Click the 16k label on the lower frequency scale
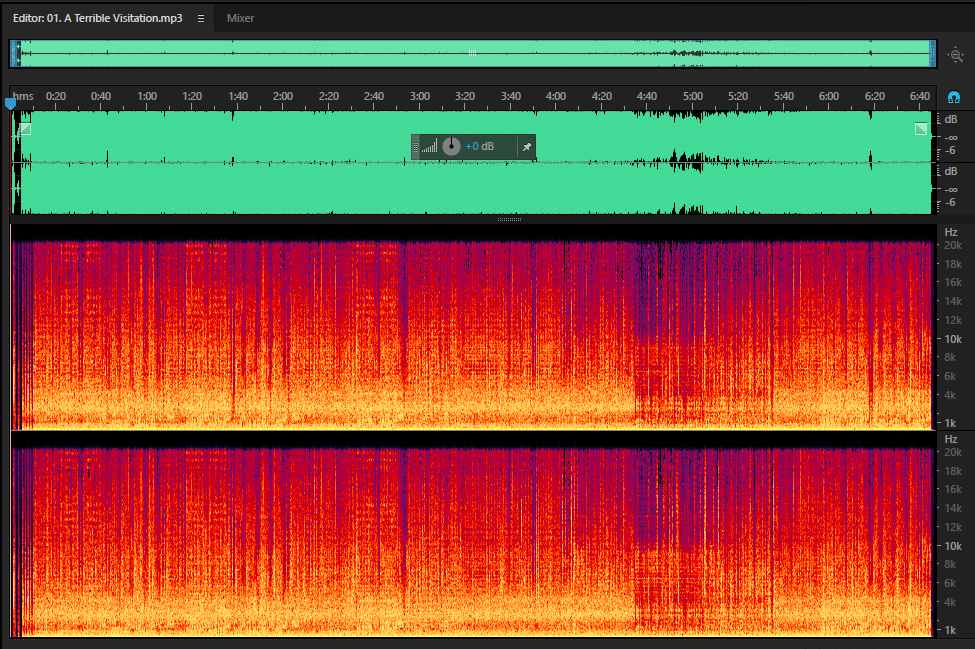 [953, 489]
